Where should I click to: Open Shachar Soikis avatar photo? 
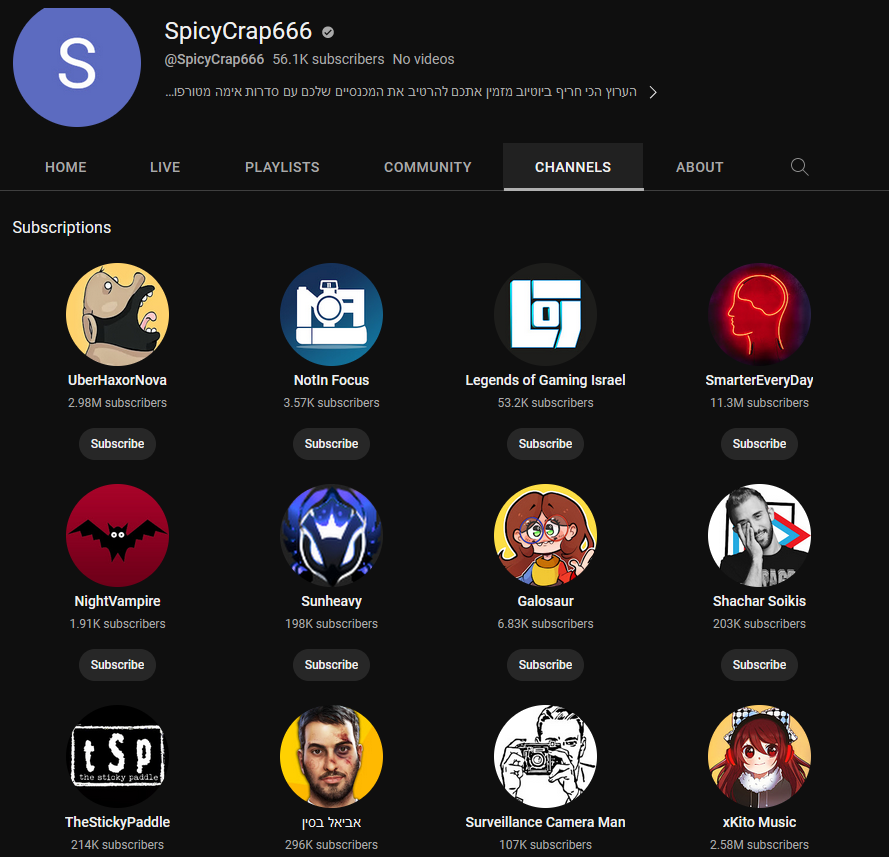[759, 535]
